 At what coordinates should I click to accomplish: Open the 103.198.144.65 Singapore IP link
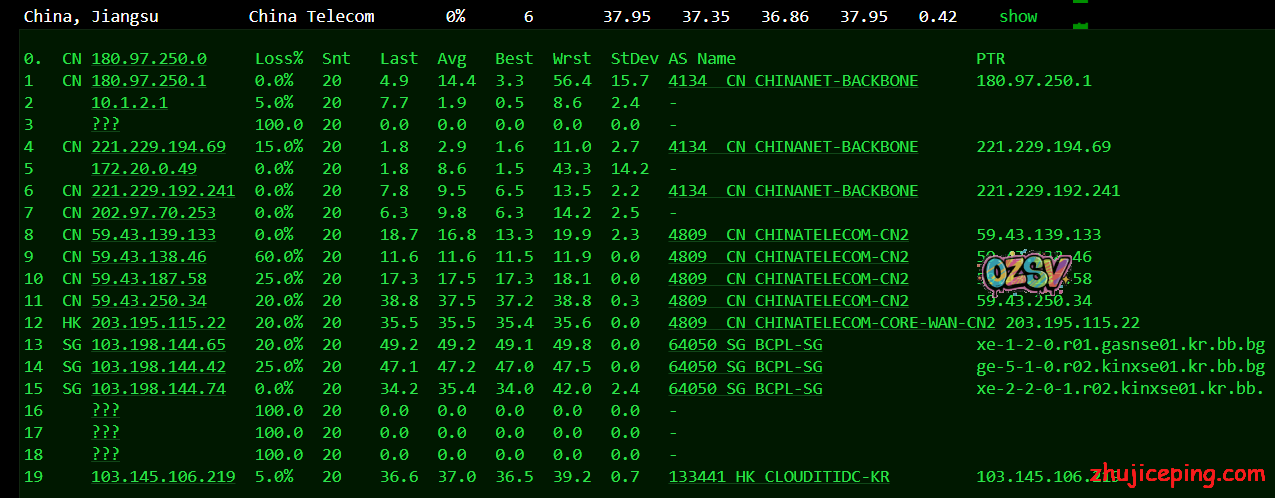click(x=158, y=345)
